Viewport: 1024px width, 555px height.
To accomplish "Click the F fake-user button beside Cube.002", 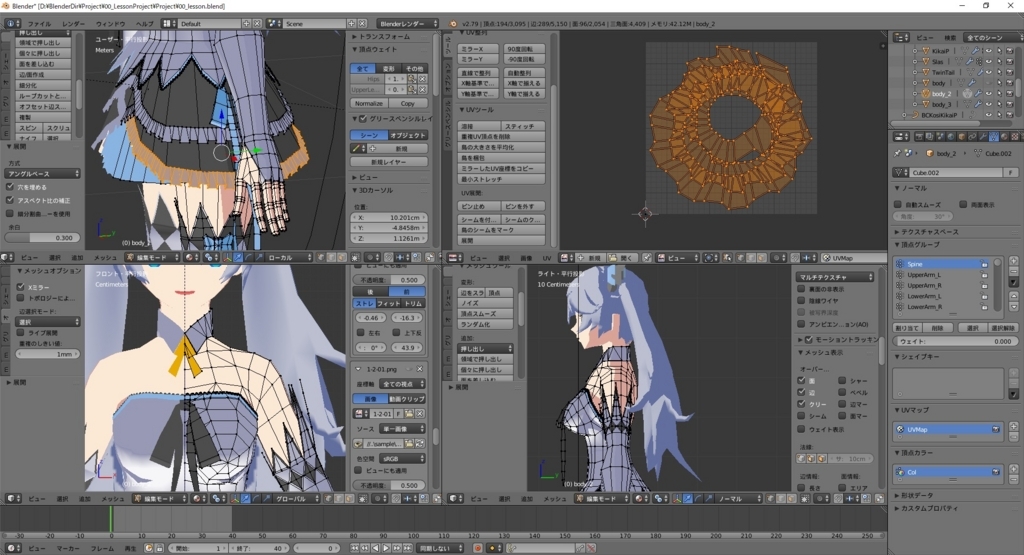I will (1010, 172).
